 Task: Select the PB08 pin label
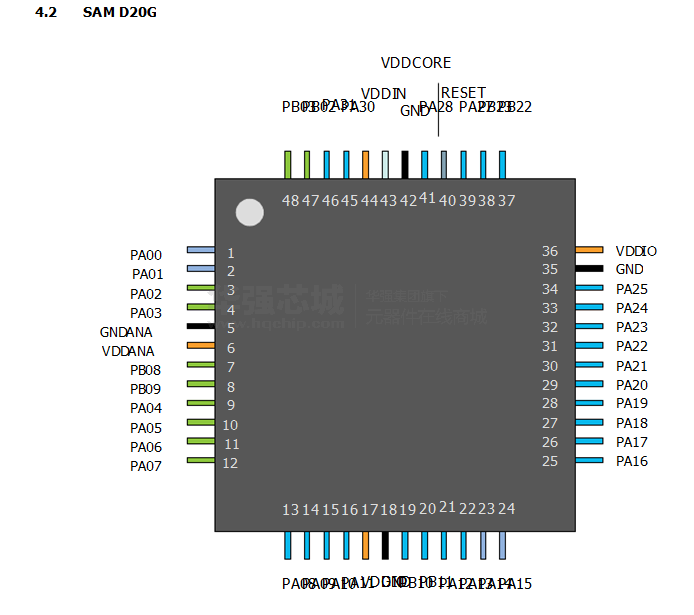(x=146, y=370)
